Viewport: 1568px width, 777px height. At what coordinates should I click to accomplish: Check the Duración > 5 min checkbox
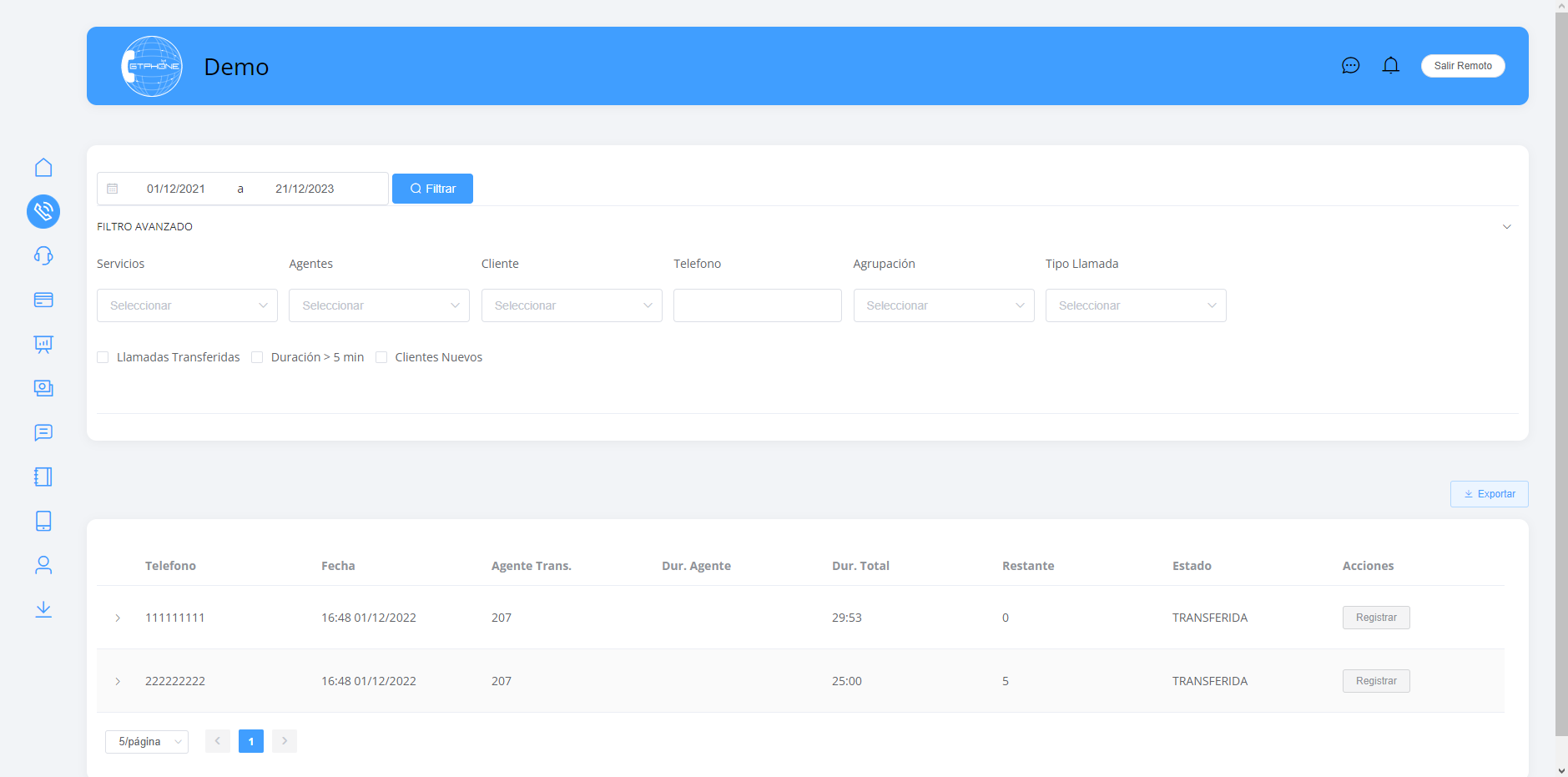coord(258,357)
